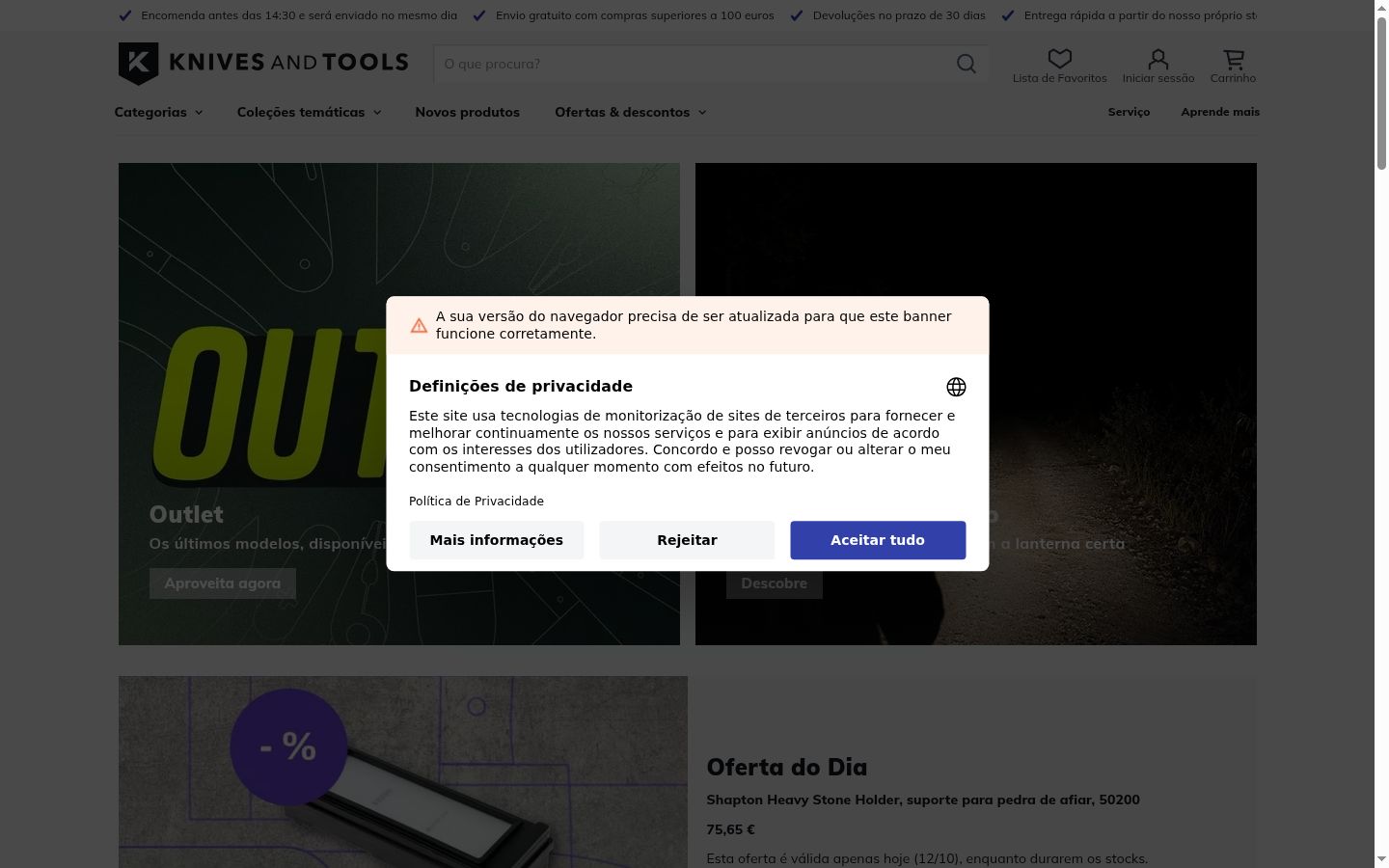Expand the Categorias dropdown

[158, 112]
